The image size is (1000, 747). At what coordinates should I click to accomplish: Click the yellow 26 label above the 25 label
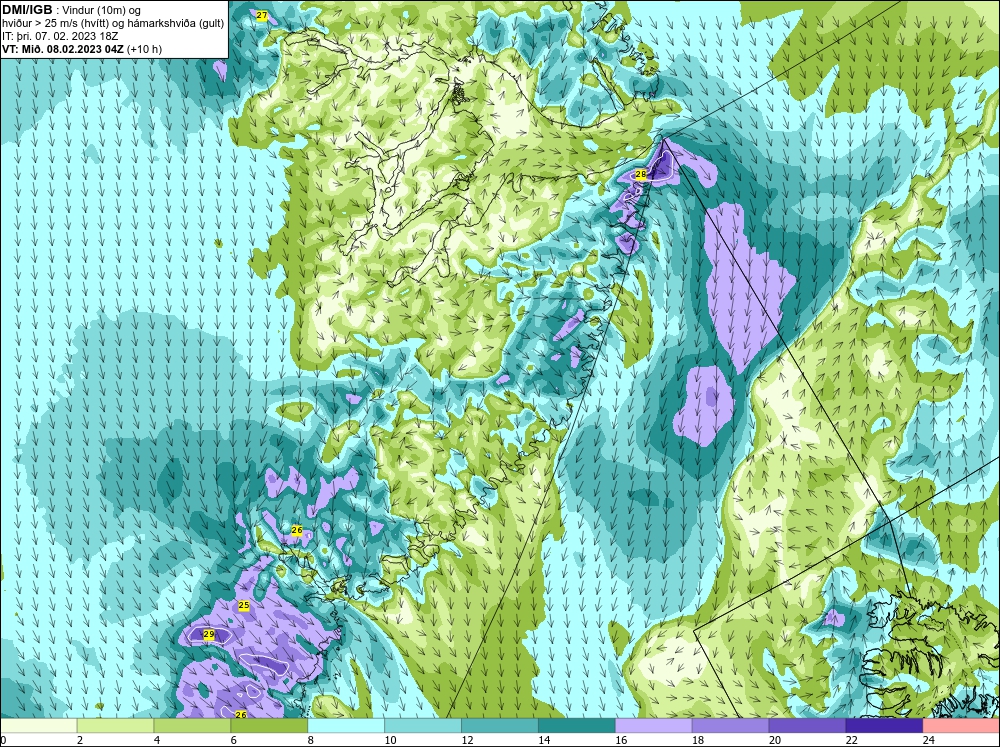pyautogui.click(x=297, y=530)
